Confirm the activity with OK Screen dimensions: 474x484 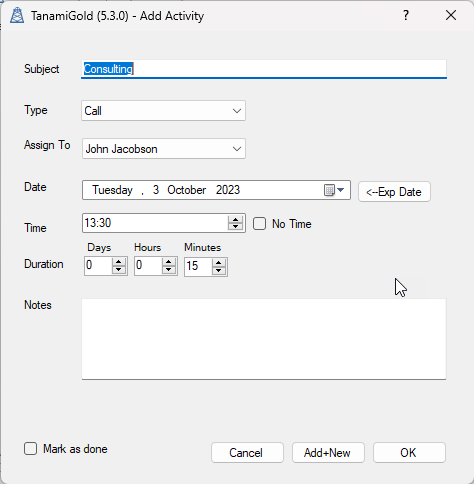[409, 452]
